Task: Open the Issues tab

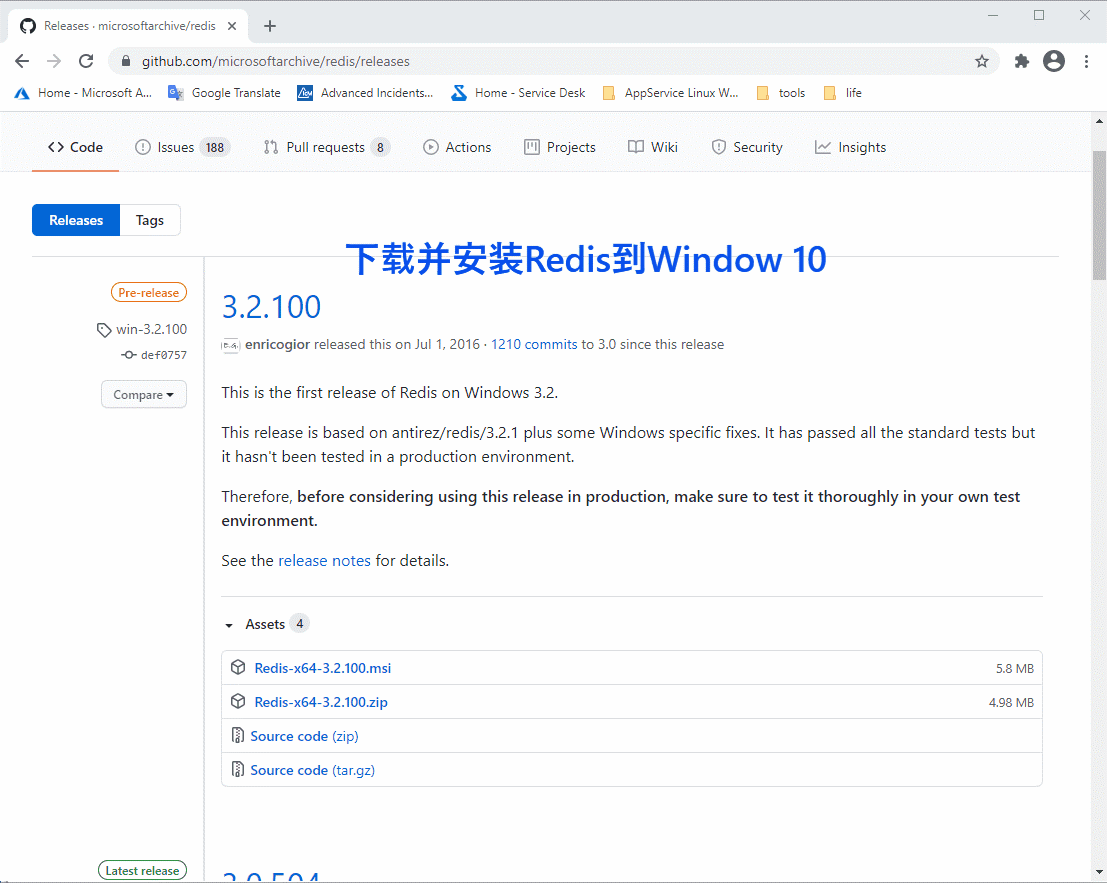Action: click(x=183, y=148)
